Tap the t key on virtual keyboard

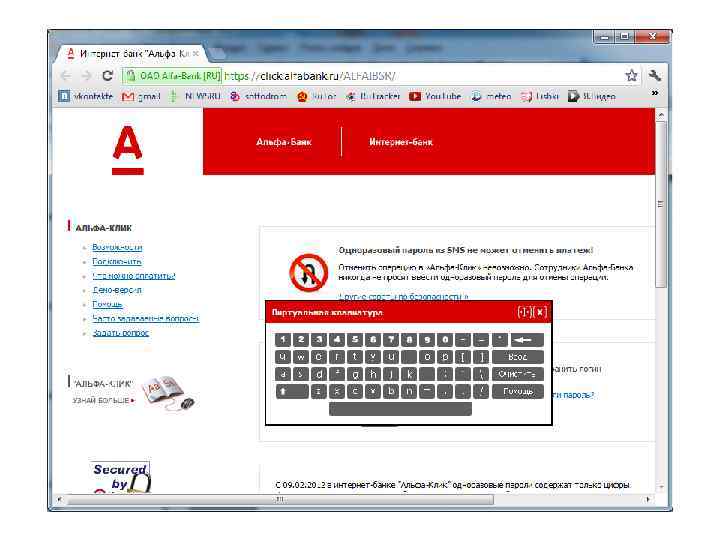[x=355, y=357]
